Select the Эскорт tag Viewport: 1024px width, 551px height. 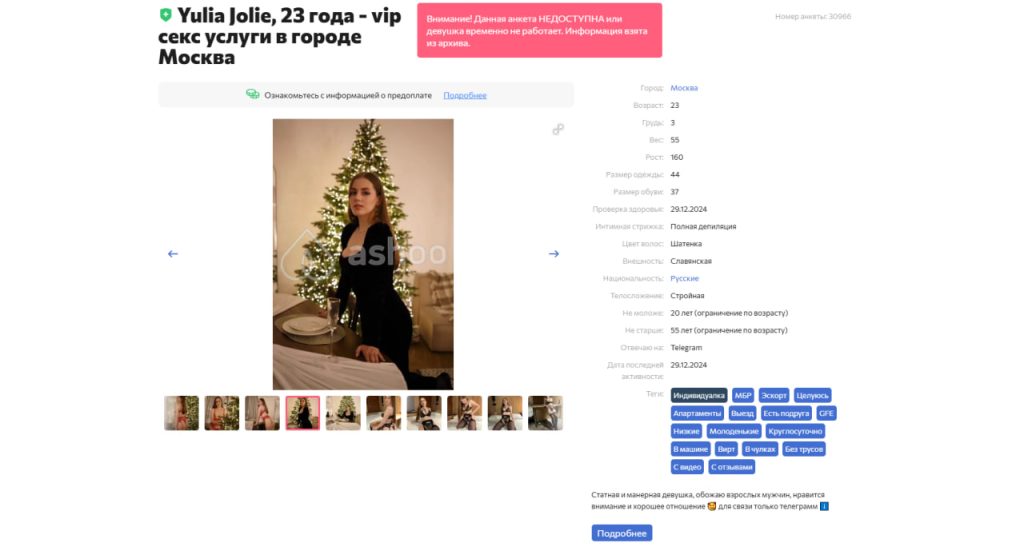(774, 396)
